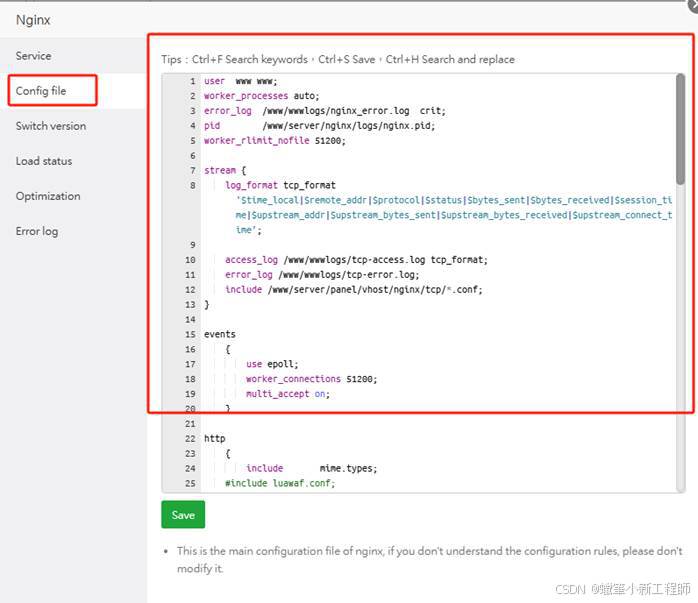Close the Nginx dialog with the X icon

[x=693, y=4]
